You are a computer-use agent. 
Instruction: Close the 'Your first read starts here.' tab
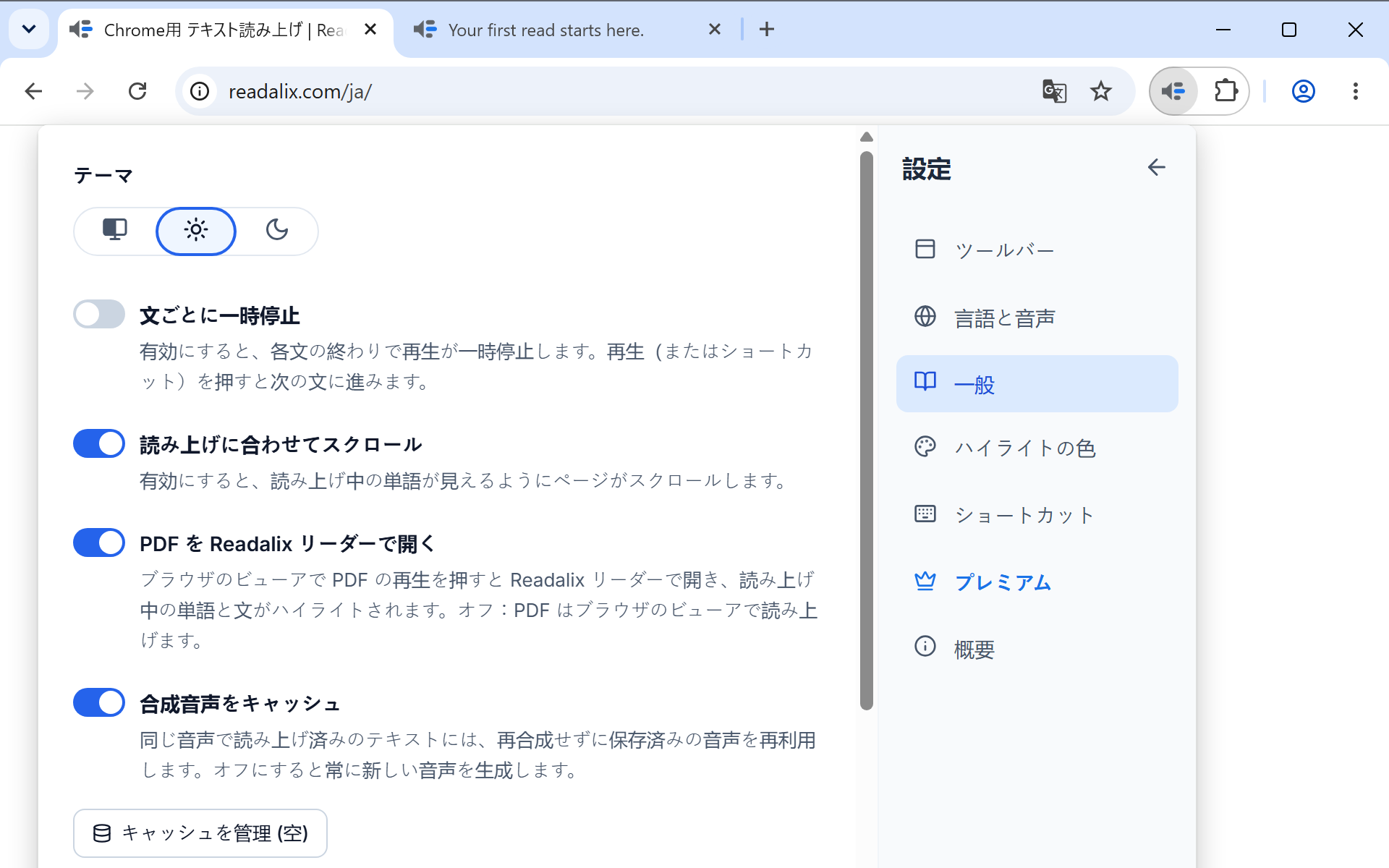coord(714,30)
